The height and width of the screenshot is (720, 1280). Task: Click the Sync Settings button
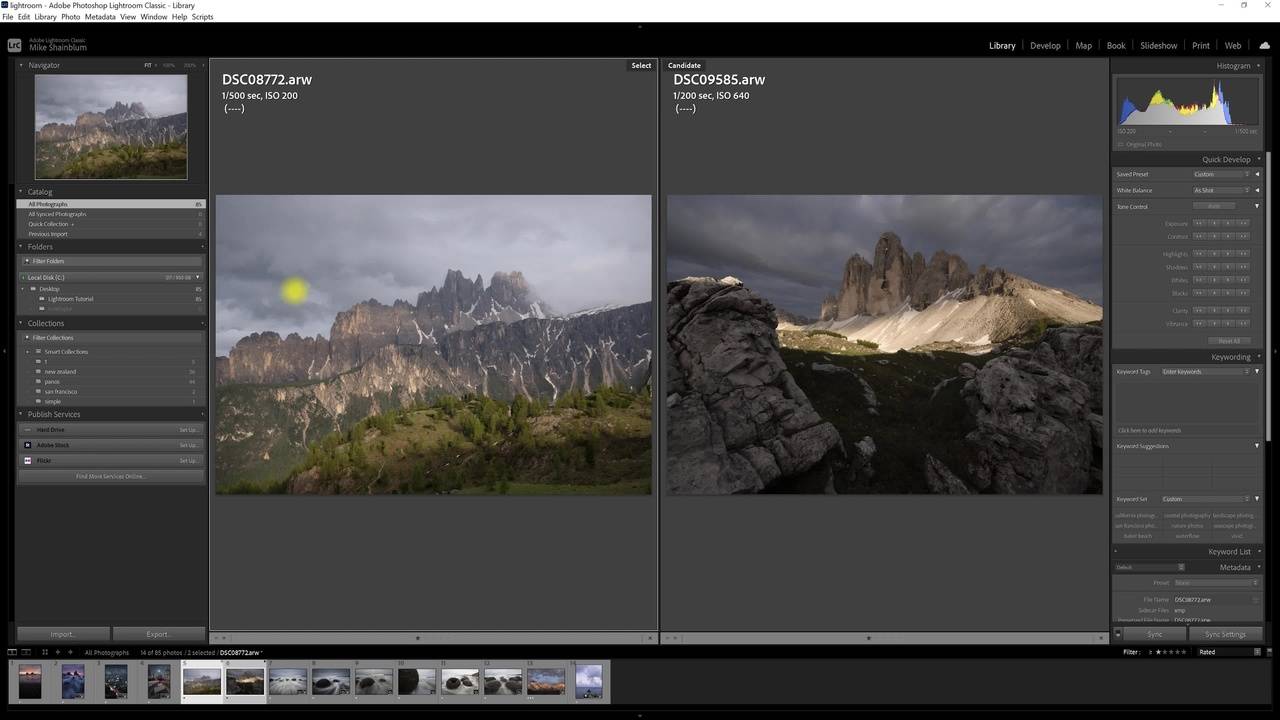pyautogui.click(x=1225, y=634)
